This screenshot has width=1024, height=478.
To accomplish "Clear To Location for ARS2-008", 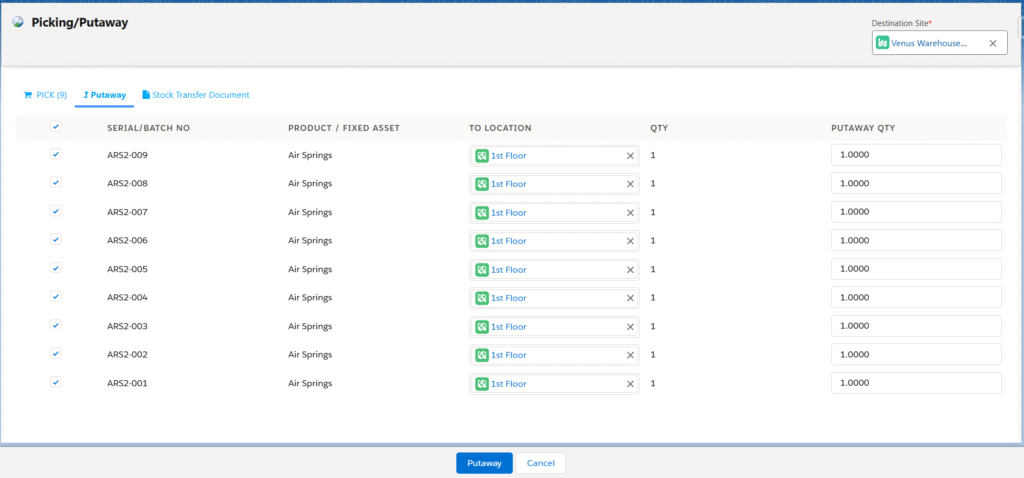I will tap(630, 184).
